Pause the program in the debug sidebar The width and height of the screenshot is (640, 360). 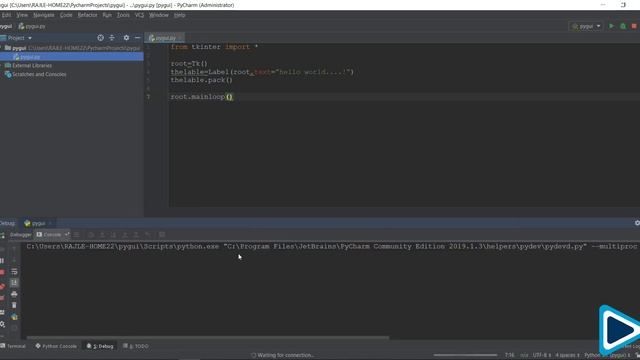coord(2,260)
